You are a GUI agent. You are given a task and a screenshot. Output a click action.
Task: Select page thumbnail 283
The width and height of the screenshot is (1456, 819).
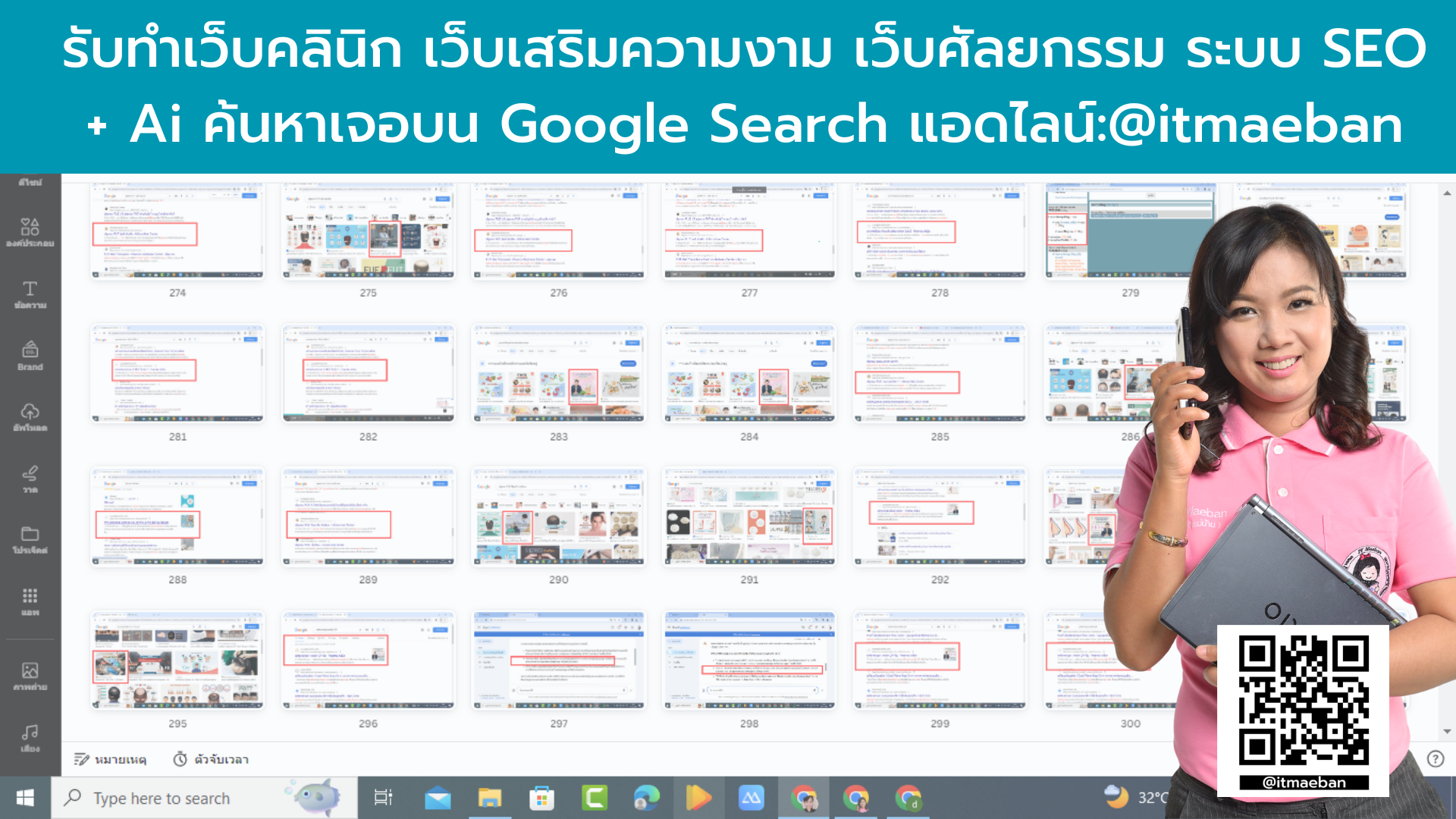(559, 374)
